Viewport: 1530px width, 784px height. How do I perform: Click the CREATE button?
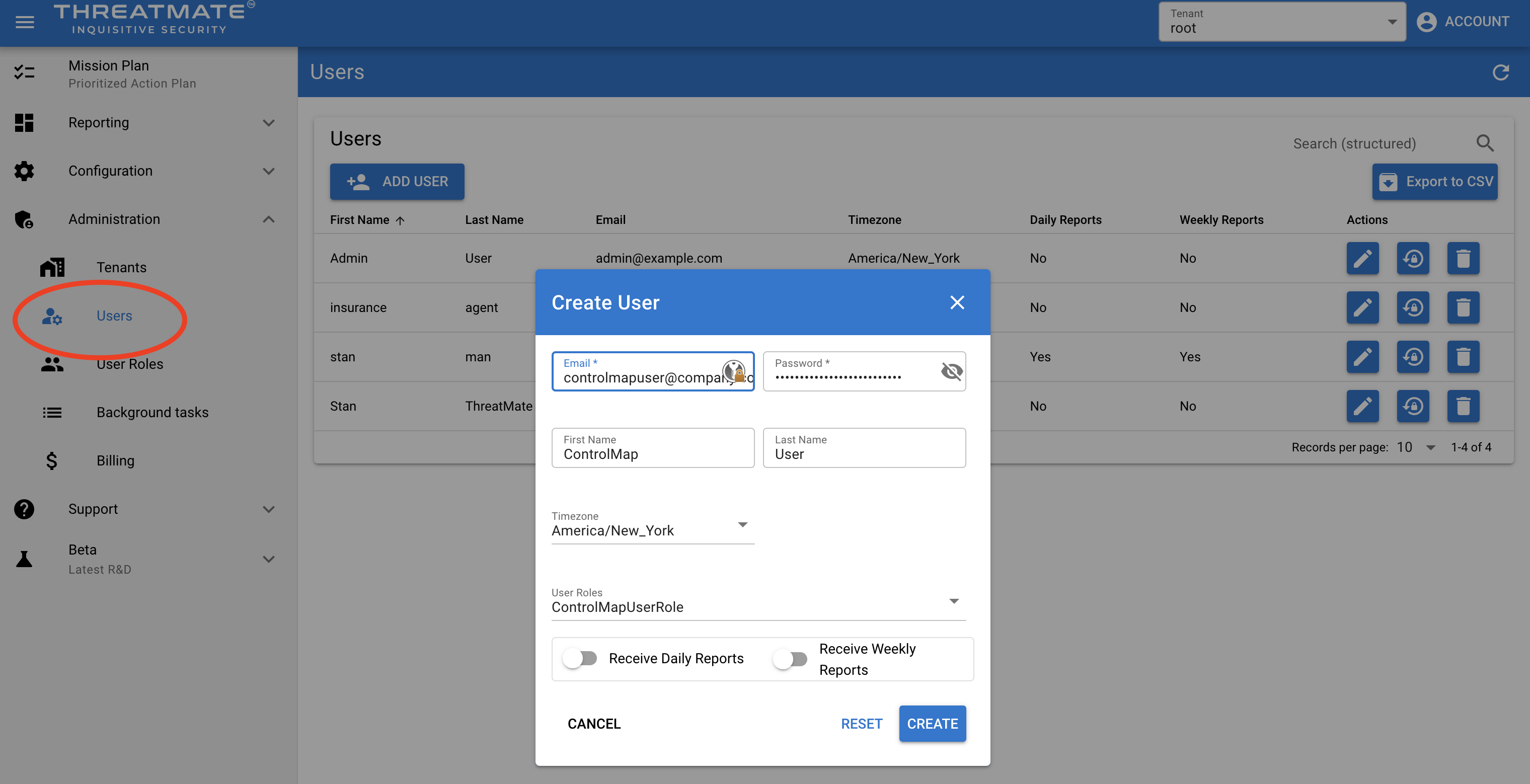[x=932, y=724]
